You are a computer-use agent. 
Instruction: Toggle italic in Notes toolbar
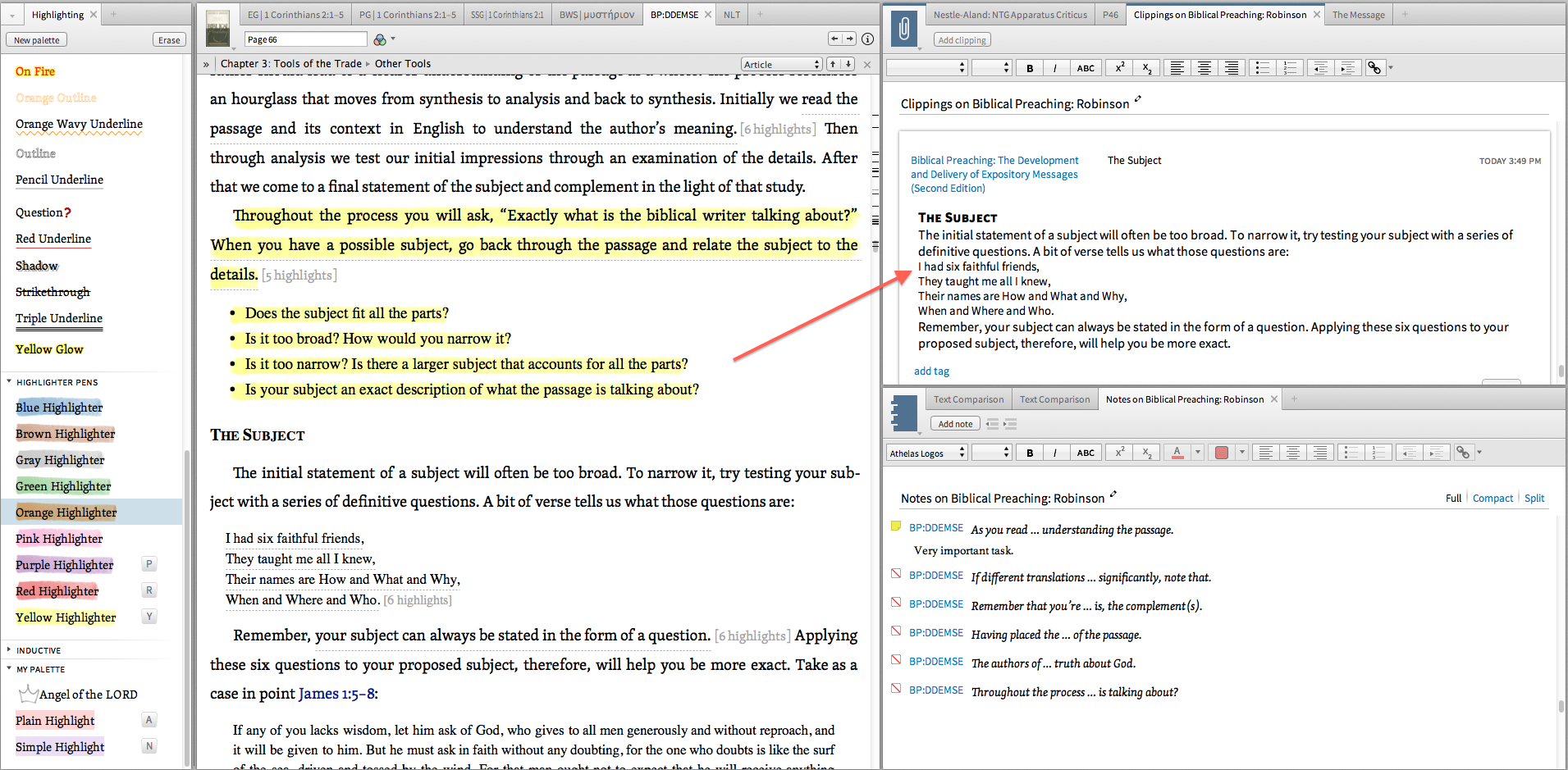(1055, 453)
